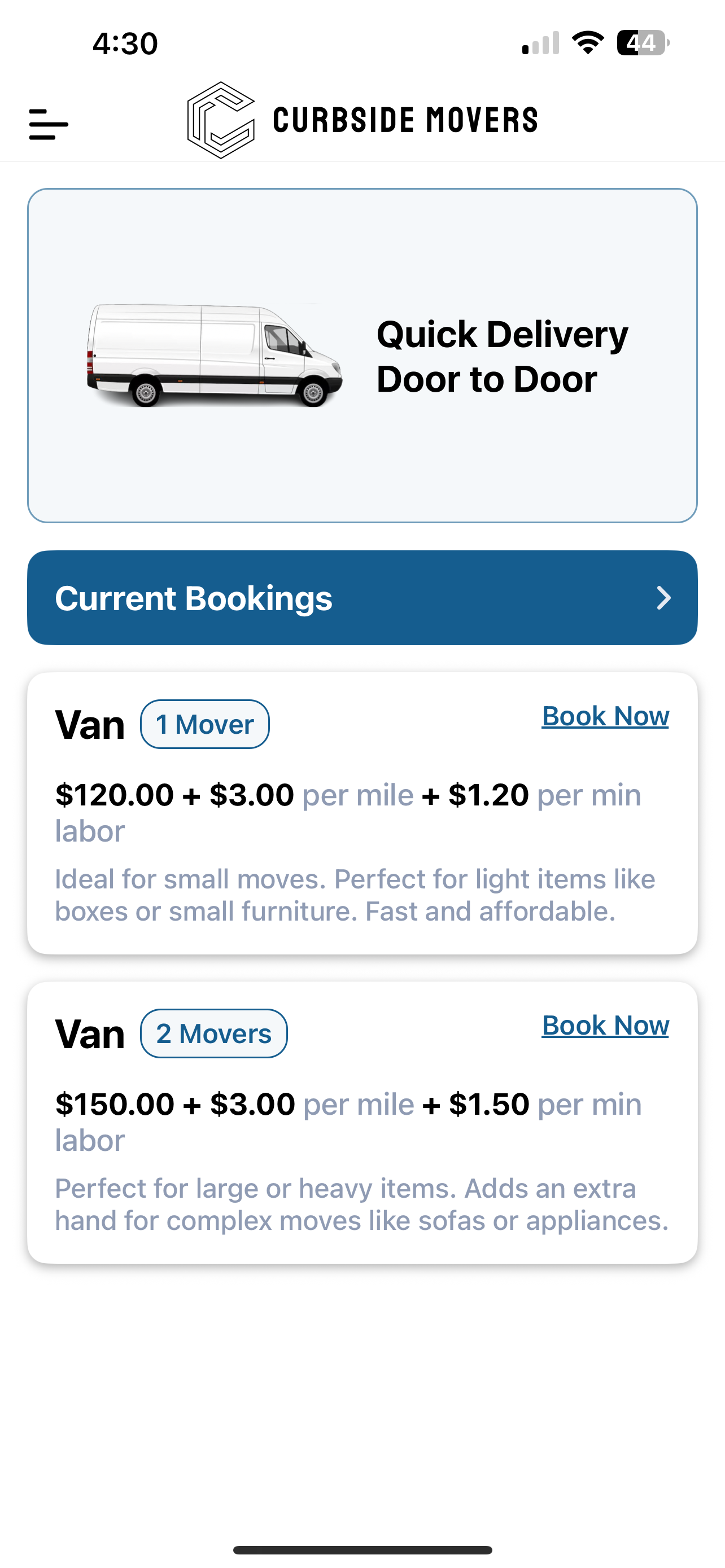Tap the Current Bookings chevron arrow
The height and width of the screenshot is (1568, 725).
click(x=663, y=598)
